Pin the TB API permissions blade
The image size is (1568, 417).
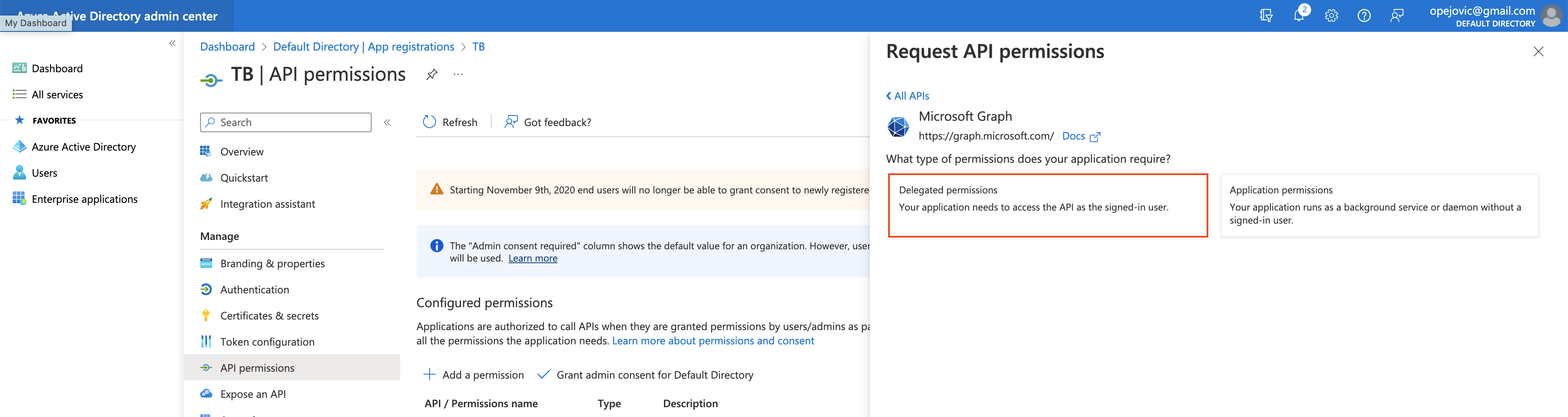click(432, 75)
